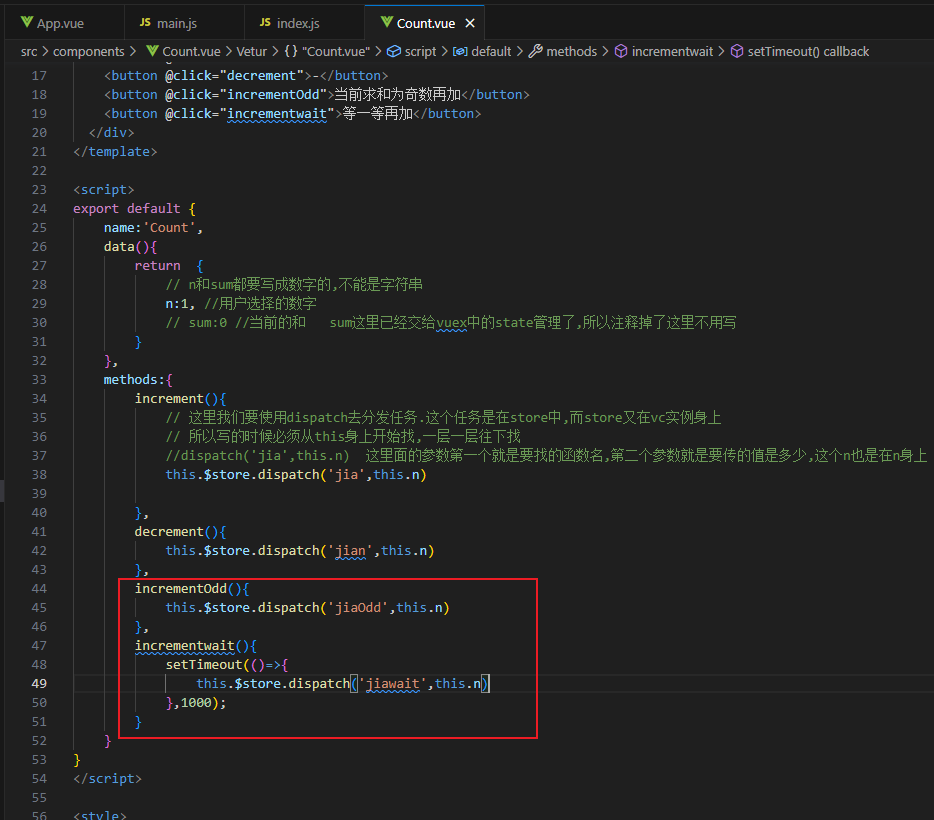This screenshot has width=934, height=820.
Task: Click the JS icon on index.js tab
Action: click(265, 23)
